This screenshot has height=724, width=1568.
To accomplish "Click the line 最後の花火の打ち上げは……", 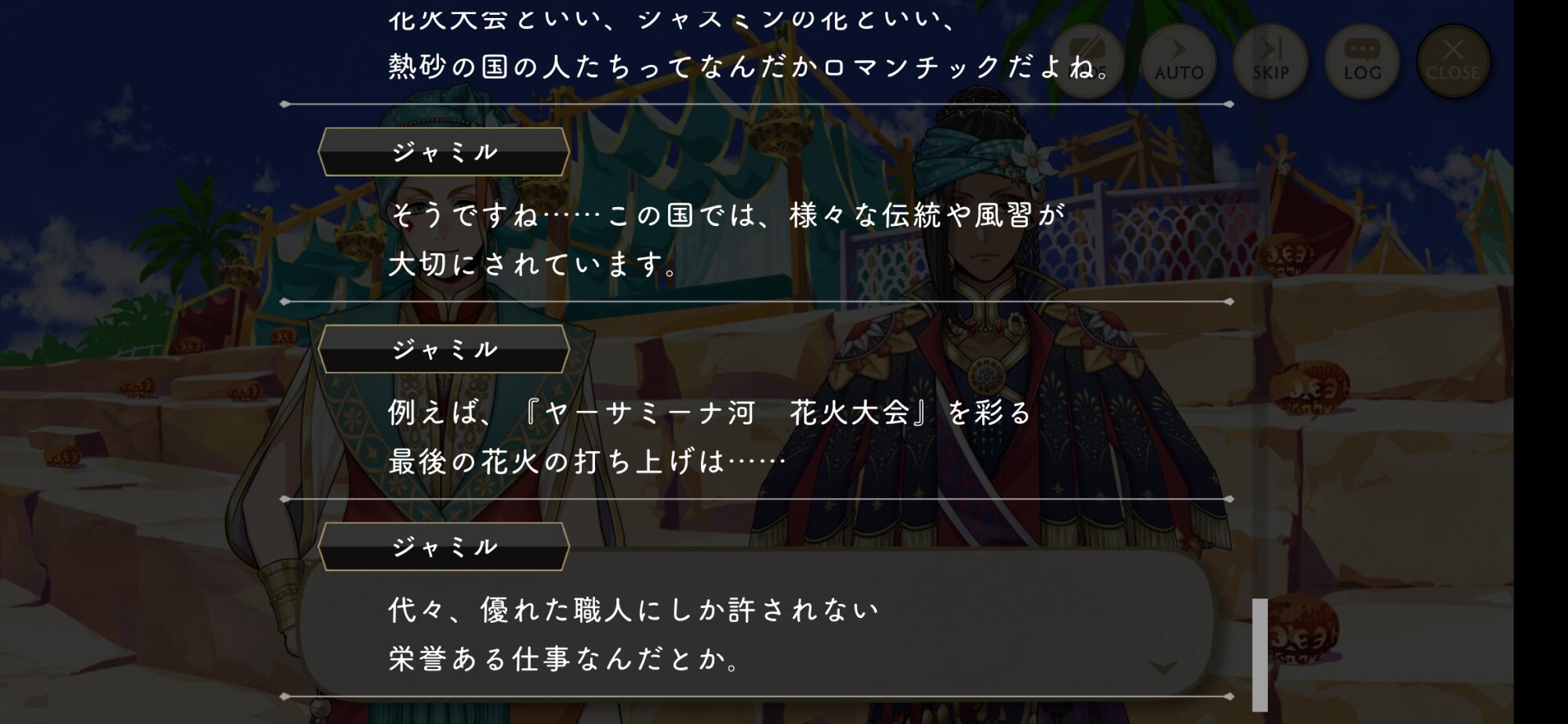I will click(587, 461).
